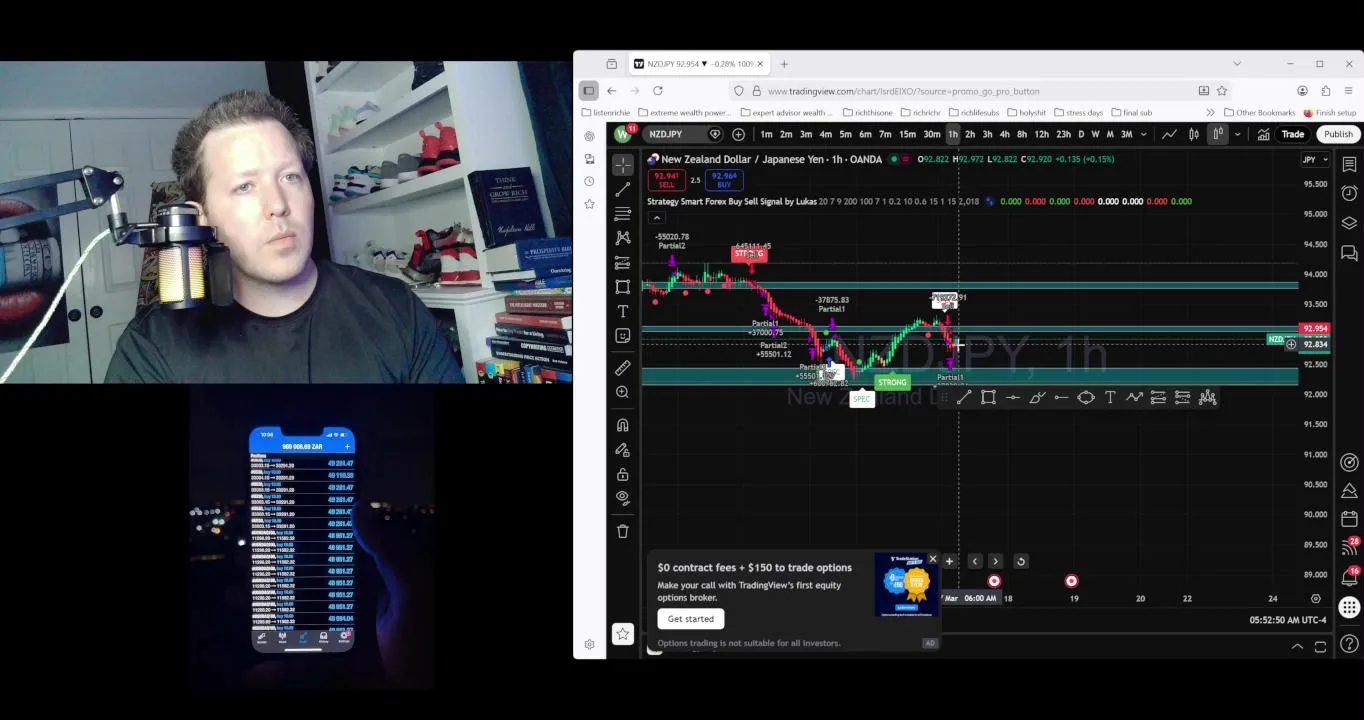Open the alerts clock icon in right sidebar
Viewport: 1364px width, 720px height.
pos(1349,193)
